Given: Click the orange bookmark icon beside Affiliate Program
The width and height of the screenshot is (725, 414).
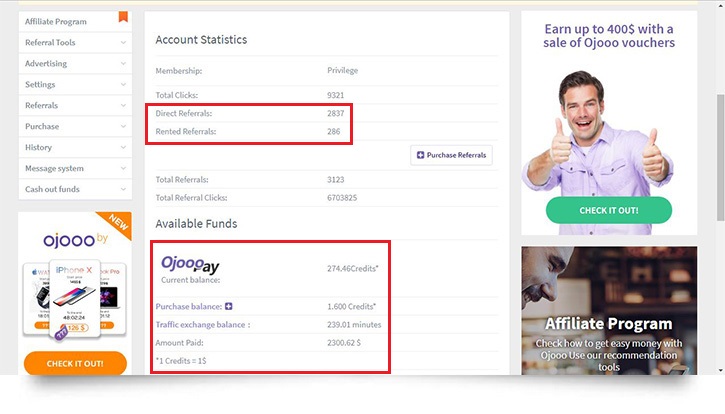Looking at the screenshot, I should (x=123, y=17).
